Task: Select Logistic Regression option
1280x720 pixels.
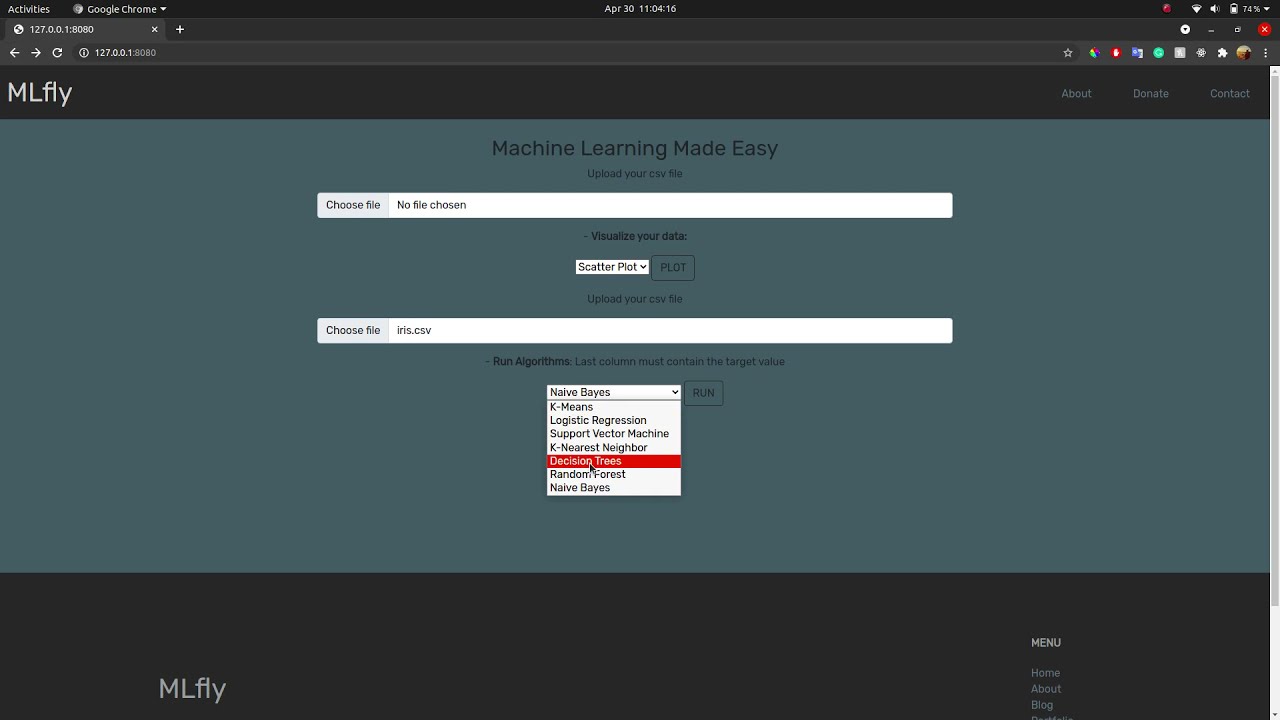Action: (614, 421)
